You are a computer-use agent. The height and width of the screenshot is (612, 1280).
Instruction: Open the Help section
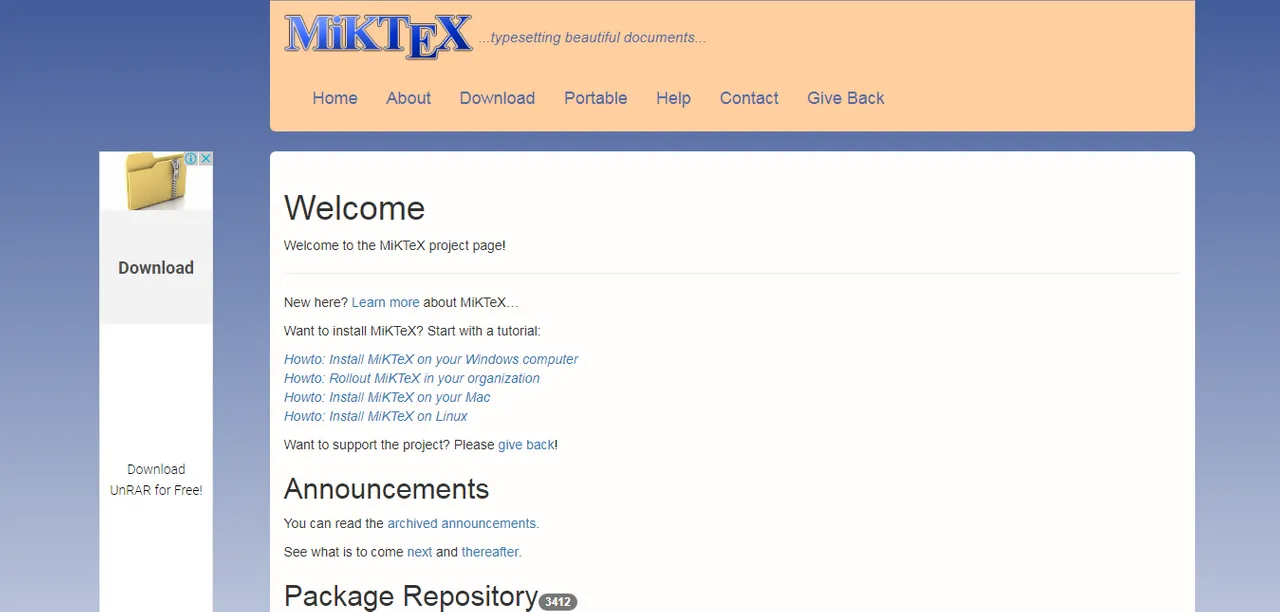673,98
